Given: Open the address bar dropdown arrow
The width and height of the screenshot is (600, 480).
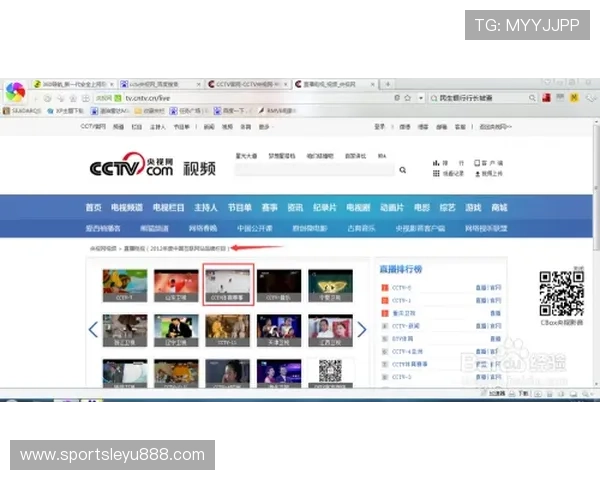Looking at the screenshot, I should pyautogui.click(x=421, y=98).
